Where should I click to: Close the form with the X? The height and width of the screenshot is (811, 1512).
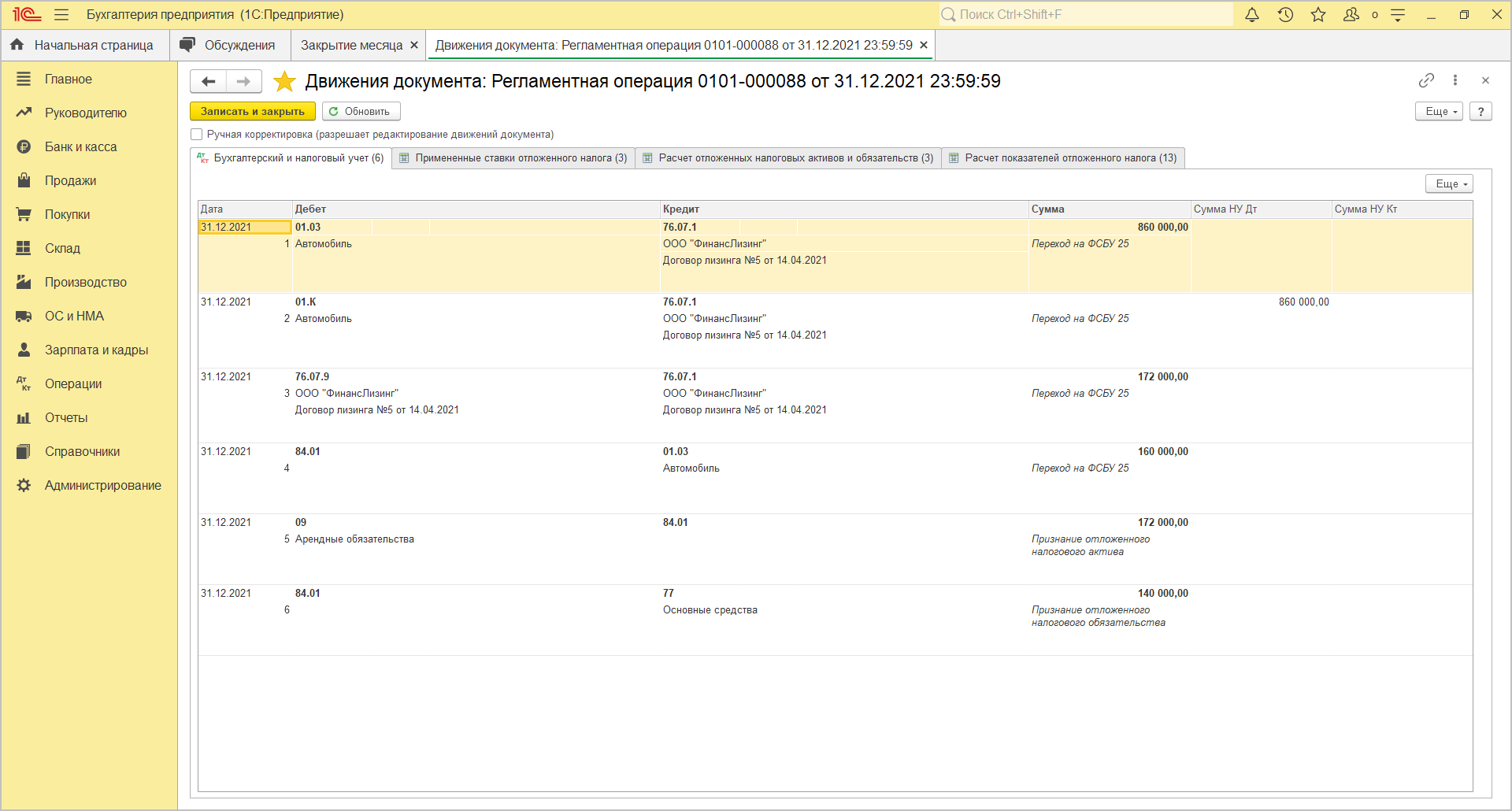pyautogui.click(x=1485, y=80)
